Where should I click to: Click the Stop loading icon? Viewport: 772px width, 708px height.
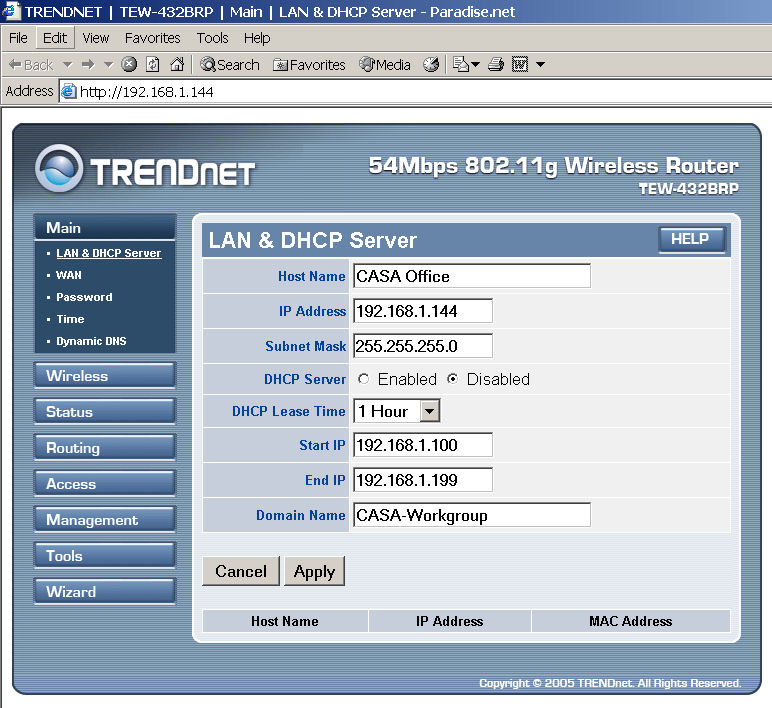[129, 64]
